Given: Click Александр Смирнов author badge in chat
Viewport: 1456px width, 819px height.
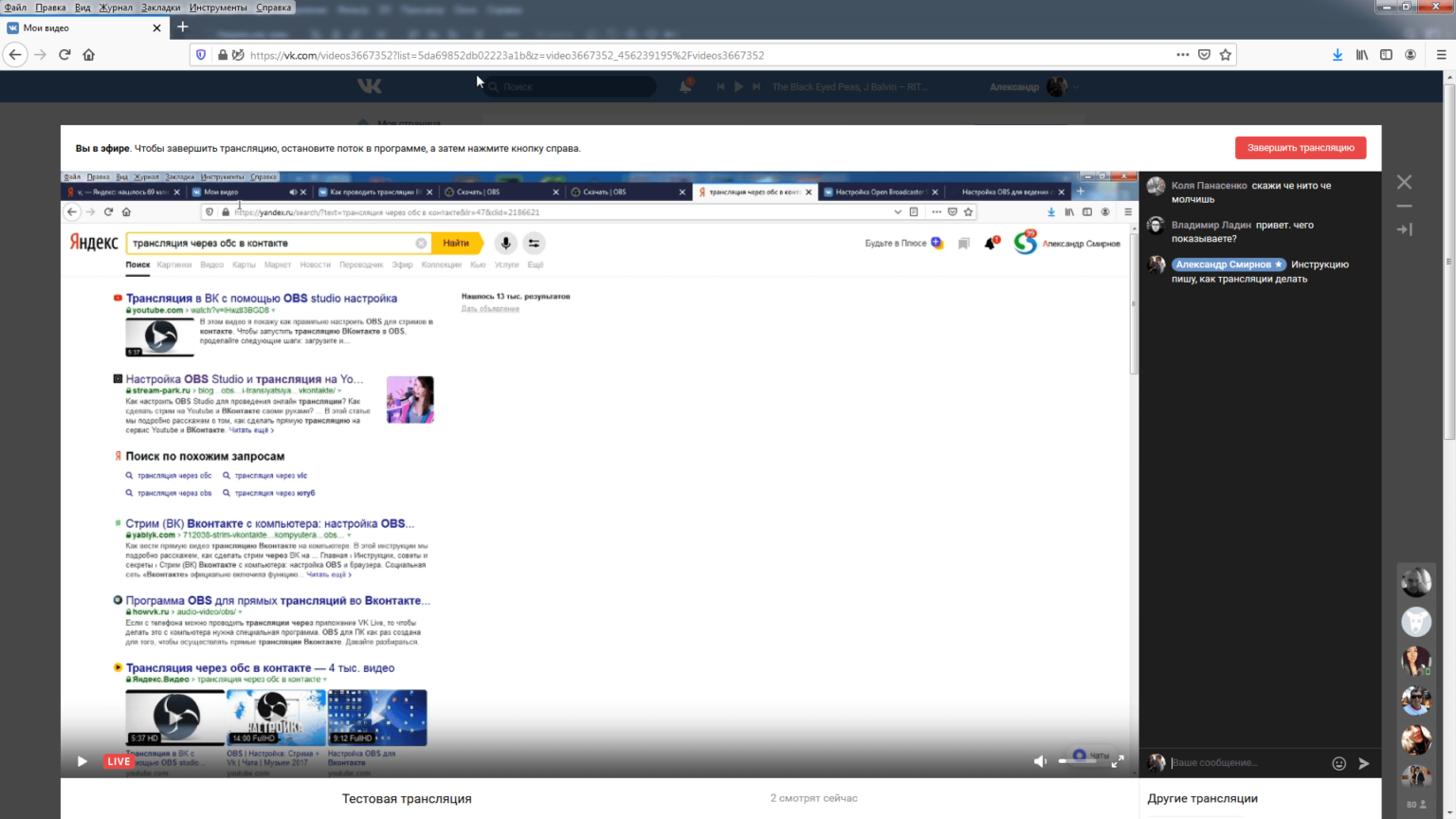Looking at the screenshot, I should click(x=1228, y=264).
